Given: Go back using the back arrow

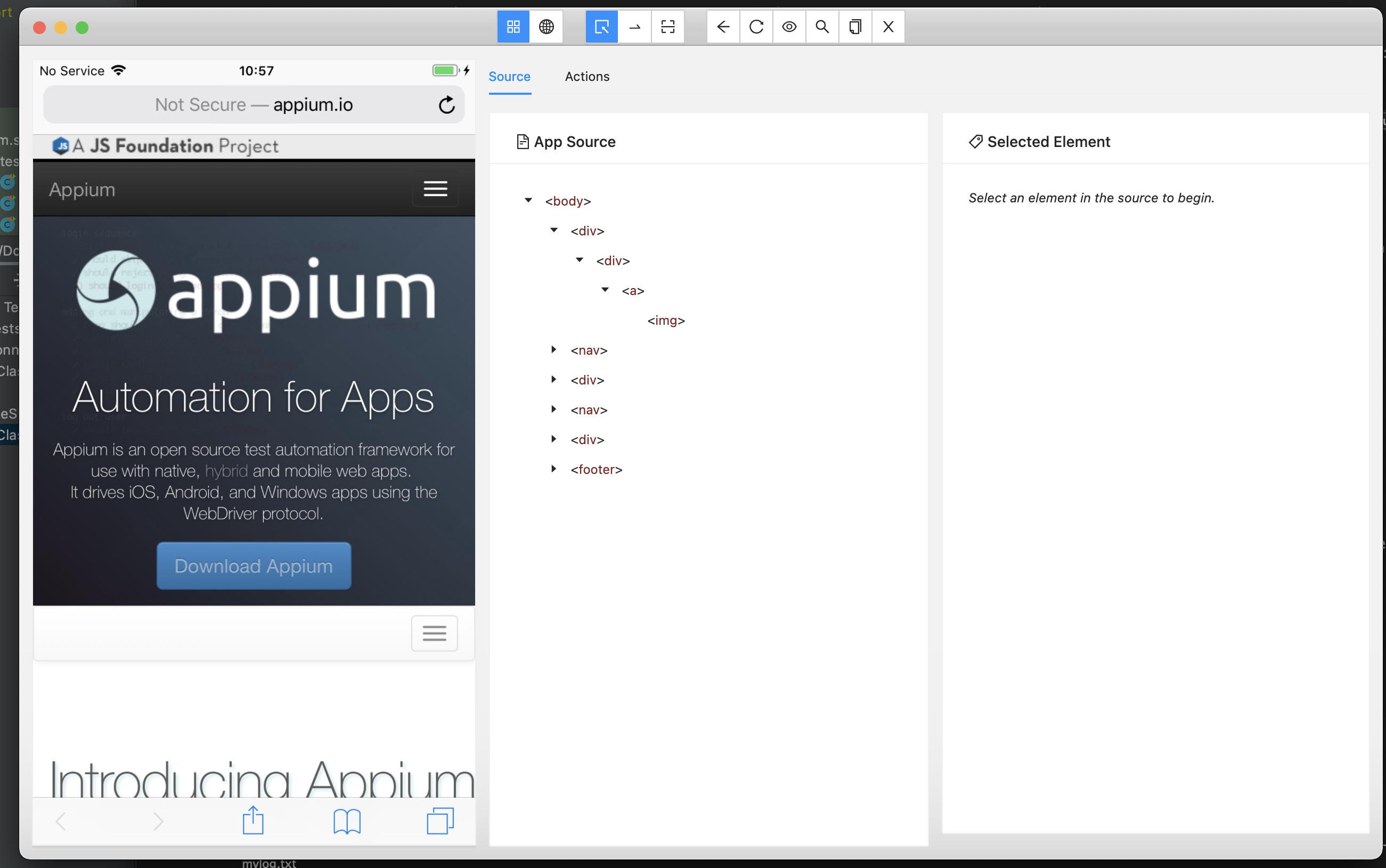Looking at the screenshot, I should (x=722, y=27).
